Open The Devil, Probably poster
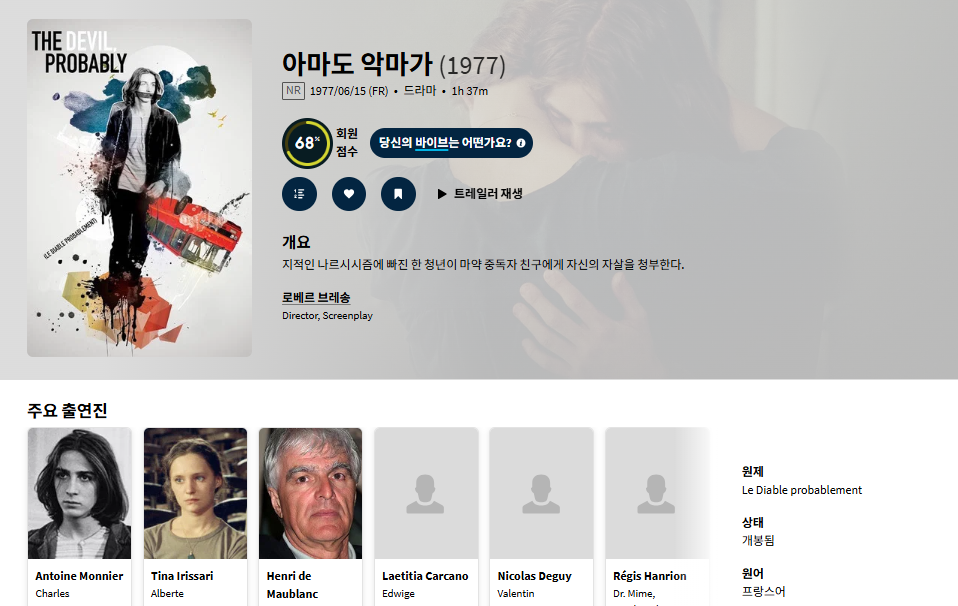 click(139, 188)
